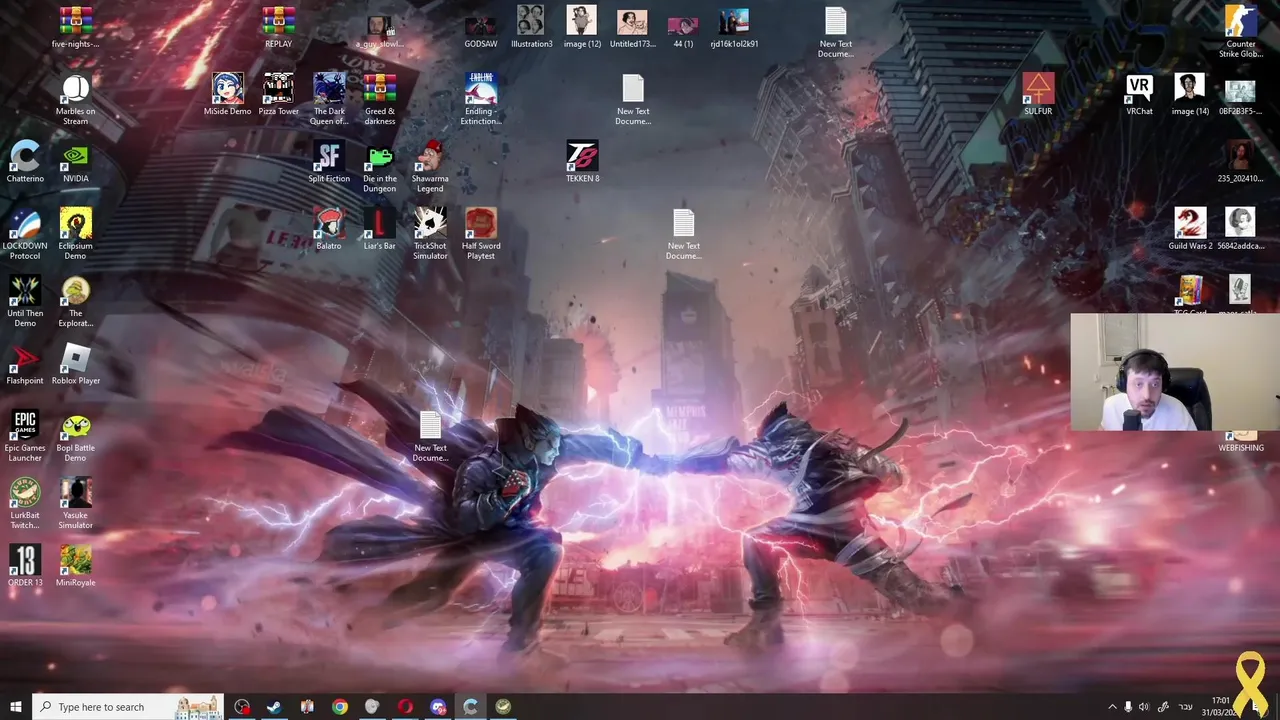This screenshot has height=720, width=1280.
Task: Launch Split Fiction from the desktop
Action: coord(329,161)
